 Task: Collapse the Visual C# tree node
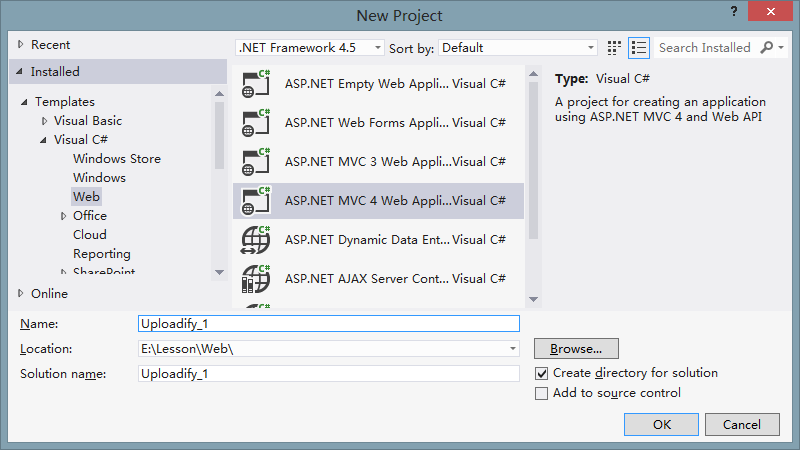[x=43, y=140]
